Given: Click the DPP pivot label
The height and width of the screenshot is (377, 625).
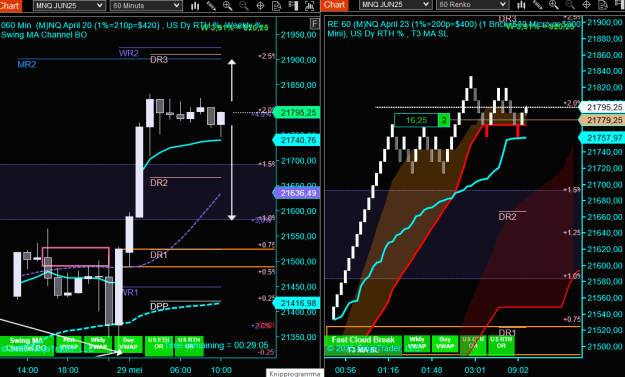Looking at the screenshot, I should point(159,306).
